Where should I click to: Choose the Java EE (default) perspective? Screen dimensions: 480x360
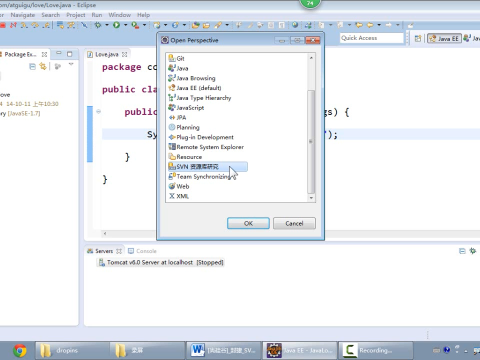(195, 88)
